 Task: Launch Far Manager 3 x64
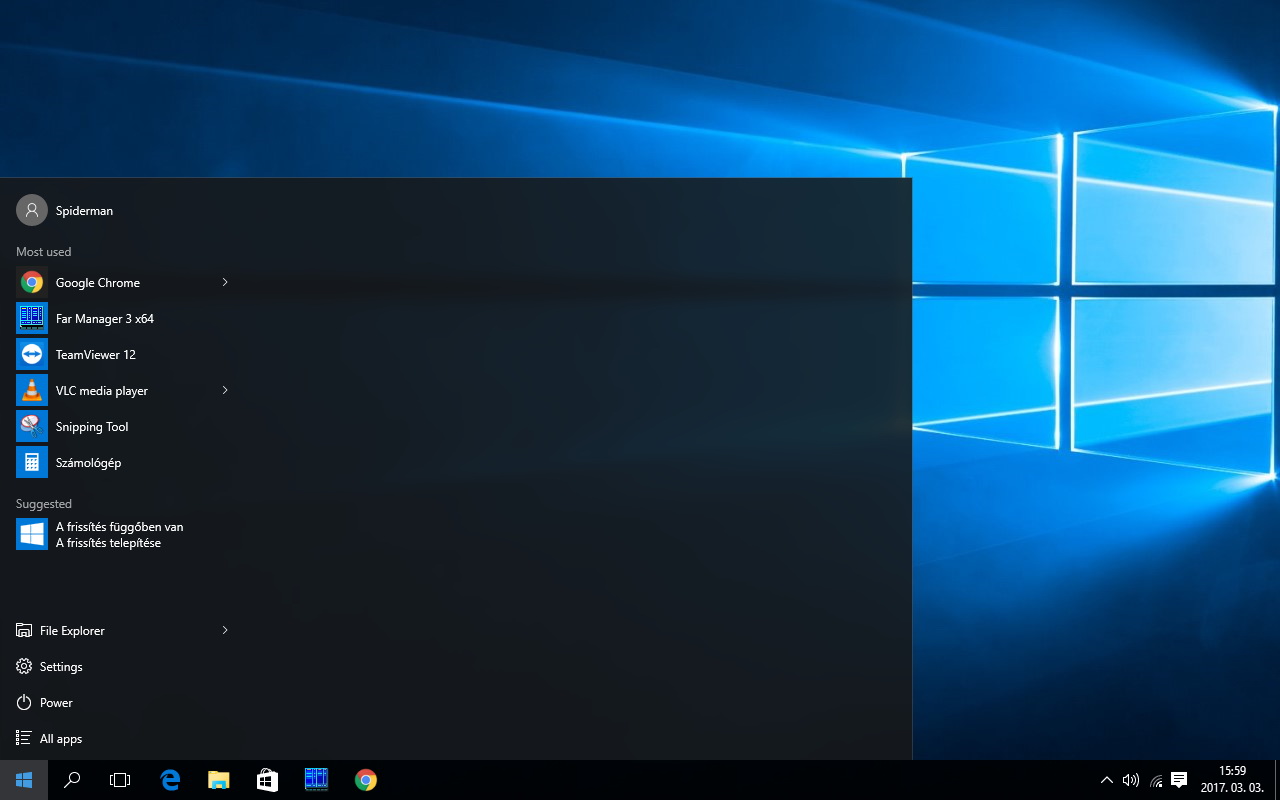104,319
